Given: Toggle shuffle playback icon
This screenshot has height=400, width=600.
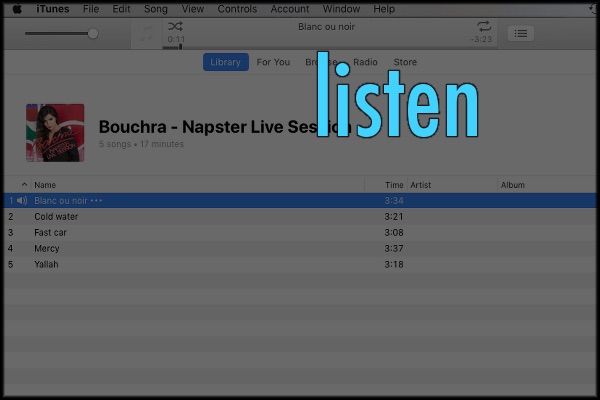Looking at the screenshot, I should coord(175,26).
